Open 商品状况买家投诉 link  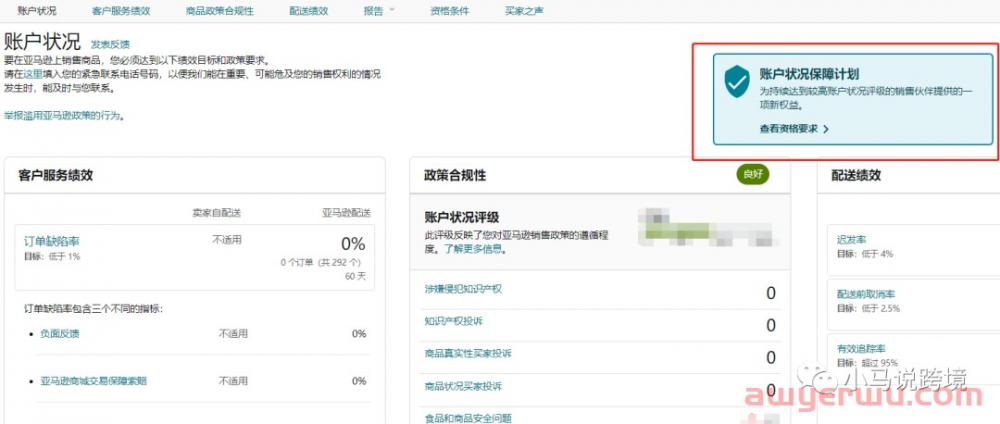463,386
